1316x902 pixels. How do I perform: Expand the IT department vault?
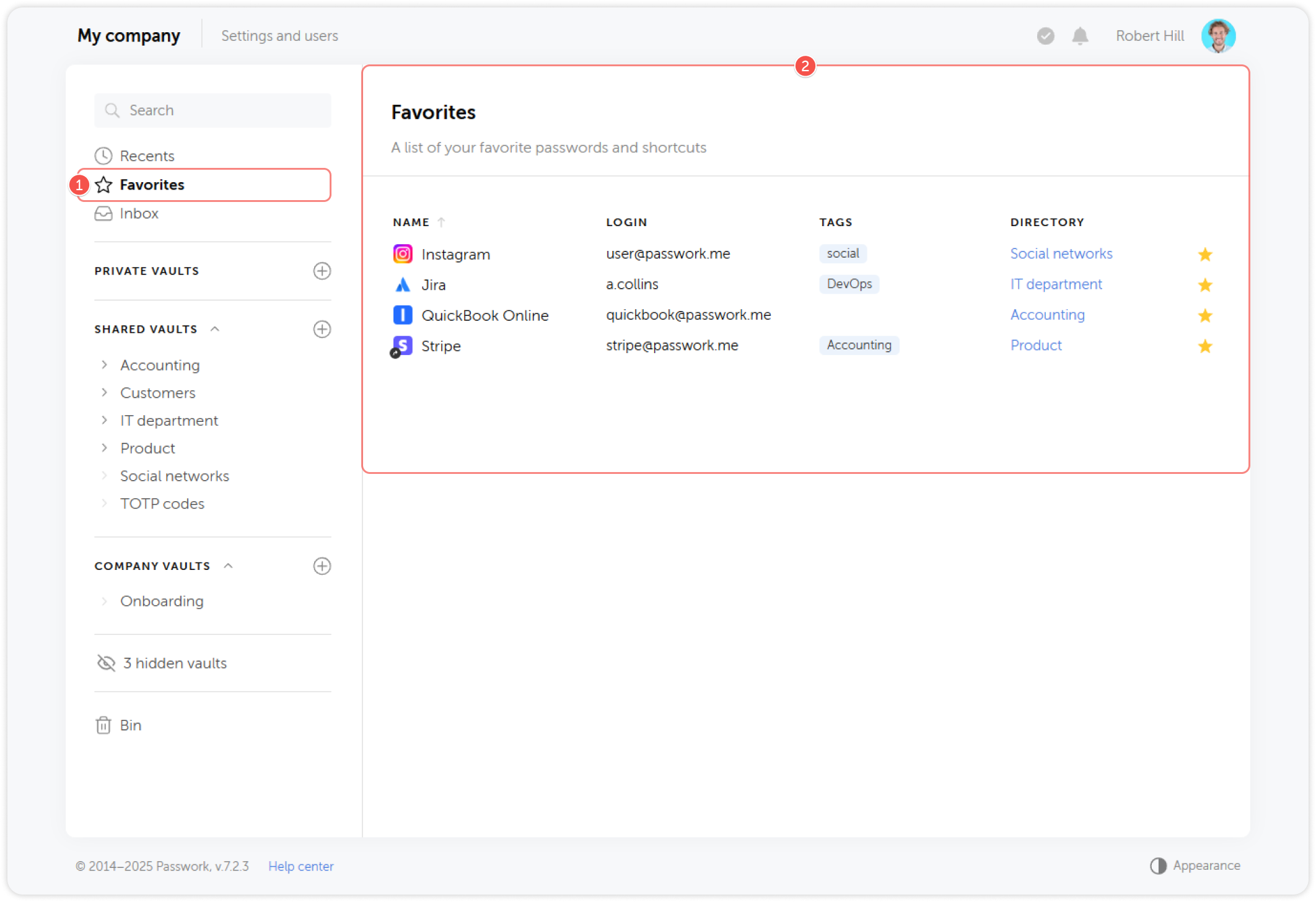click(104, 420)
